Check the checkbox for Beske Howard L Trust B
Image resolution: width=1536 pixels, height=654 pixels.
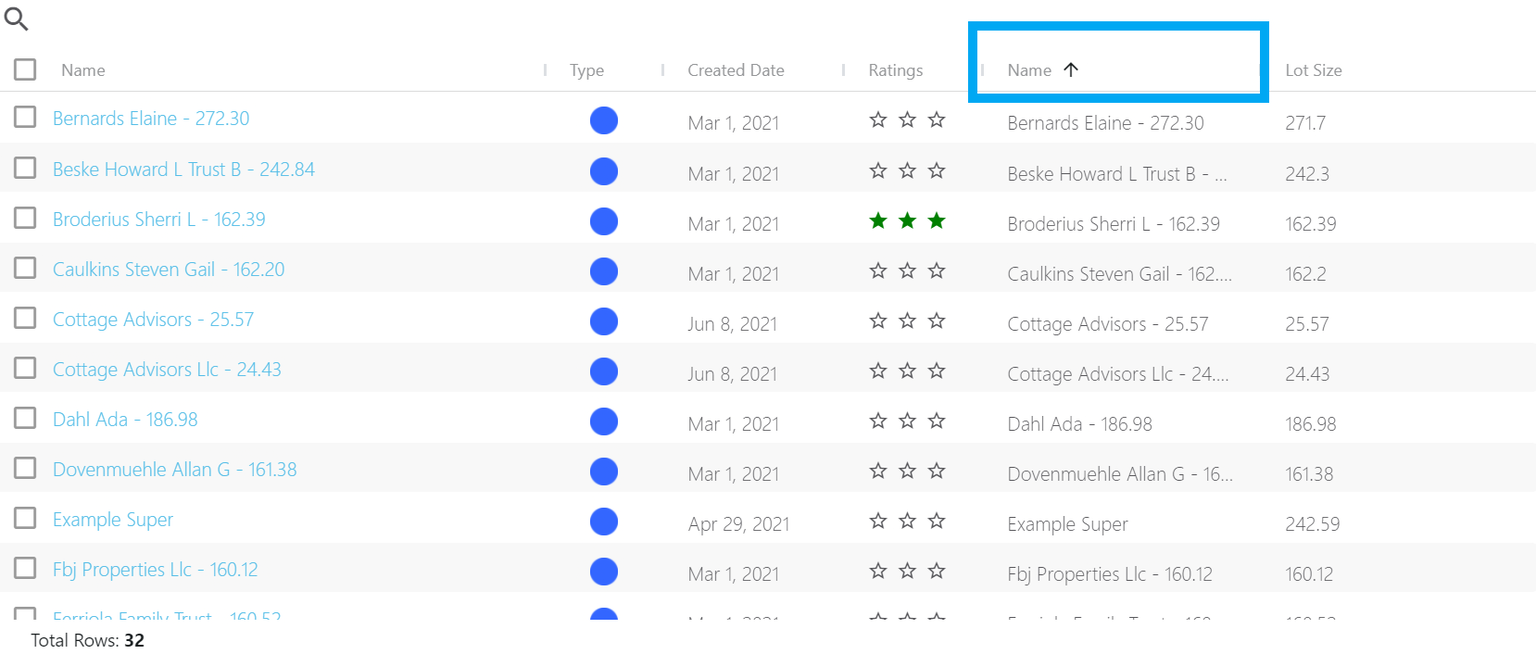coord(25,167)
